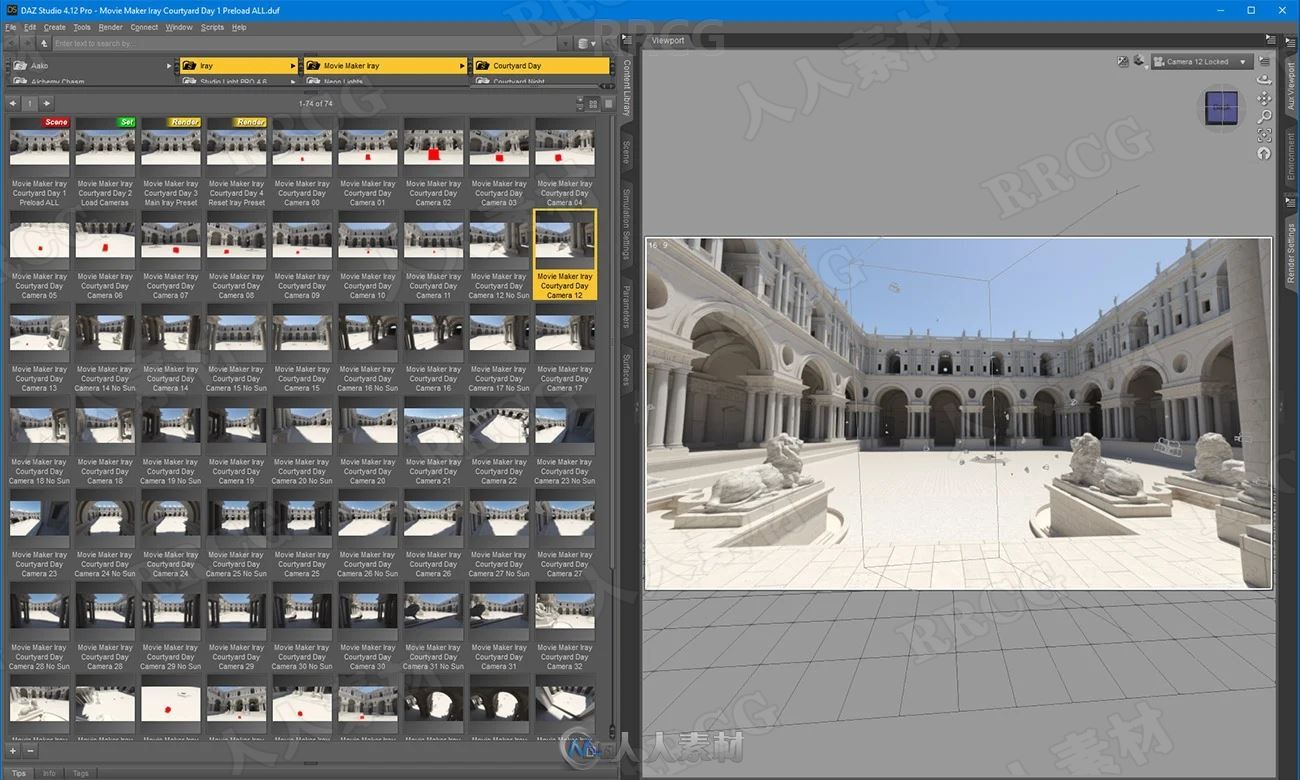Expand the Aako folder arrow
The height and width of the screenshot is (780, 1300).
169,65
